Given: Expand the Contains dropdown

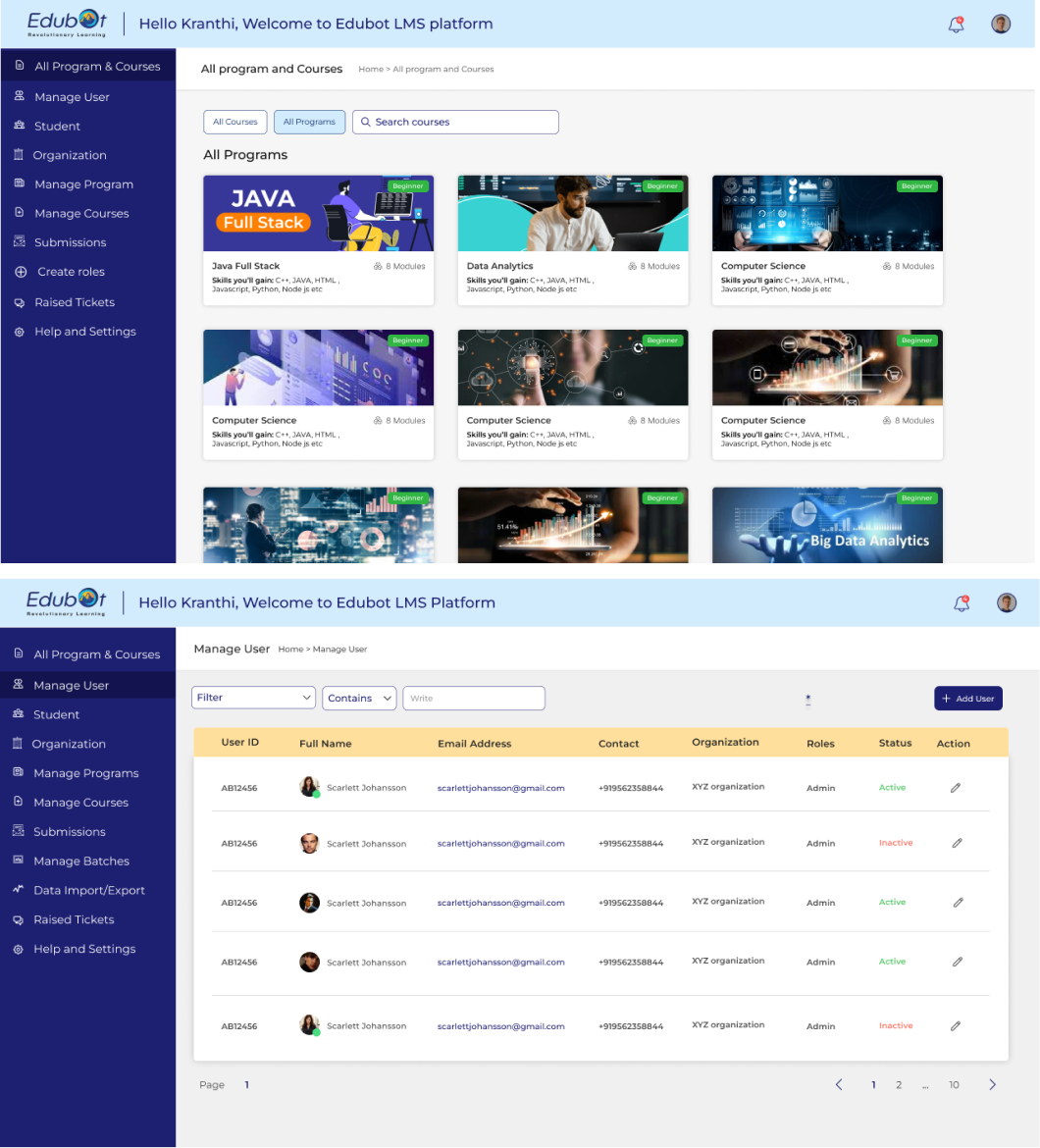Looking at the screenshot, I should click(x=359, y=698).
